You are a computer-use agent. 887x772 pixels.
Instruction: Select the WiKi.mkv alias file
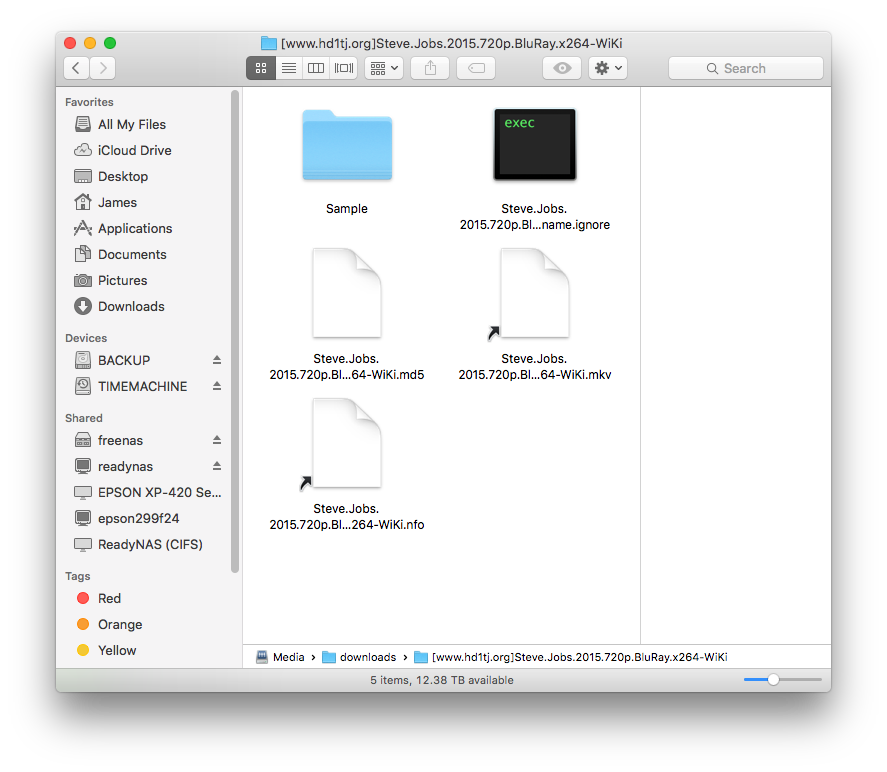[x=535, y=293]
